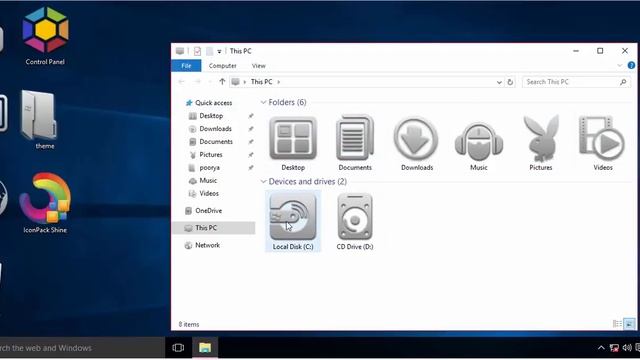Click pin icon beside poorya
Screen dimensions: 640x360
(251, 168)
